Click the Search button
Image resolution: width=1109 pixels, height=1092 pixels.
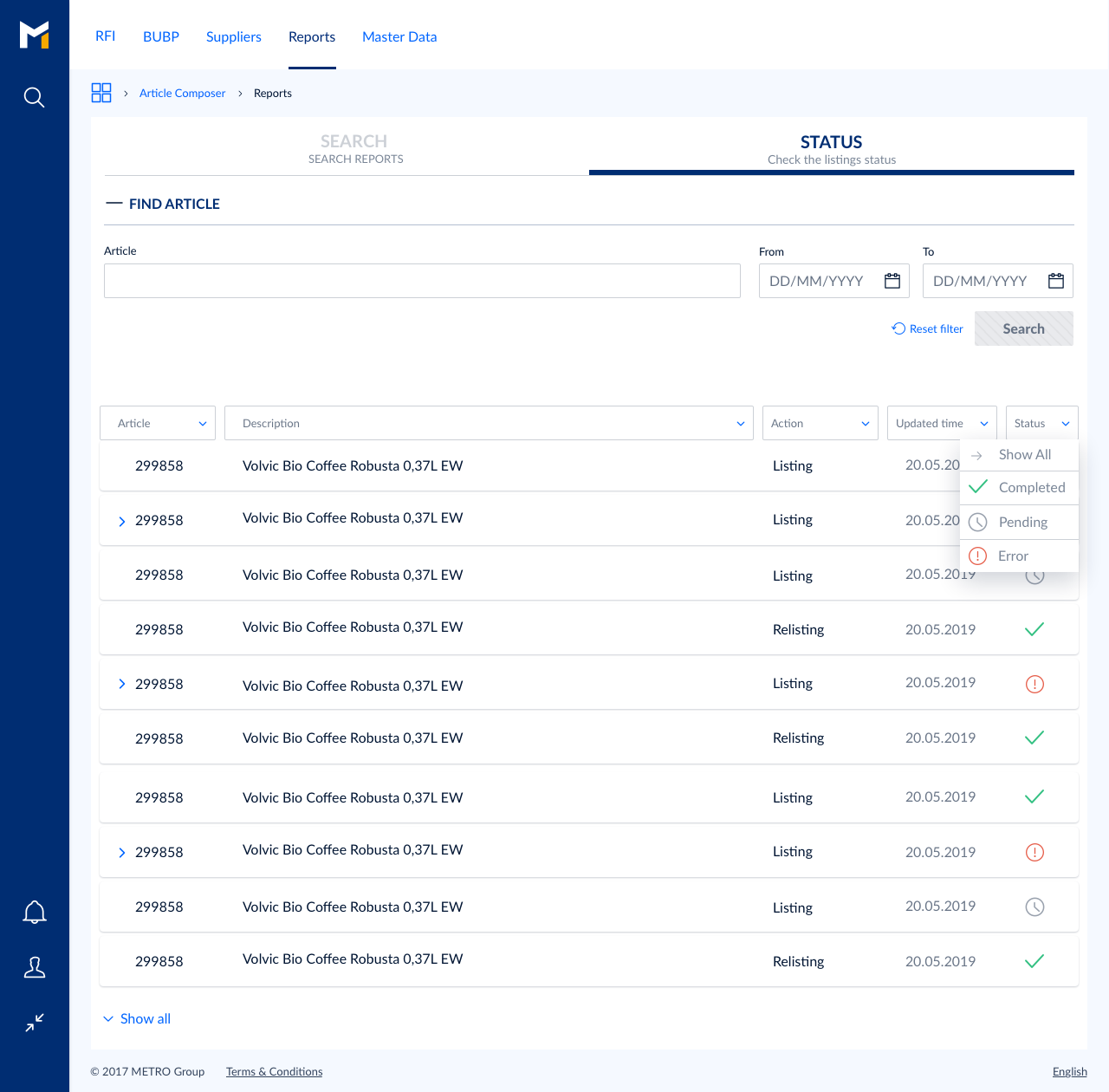point(1024,328)
